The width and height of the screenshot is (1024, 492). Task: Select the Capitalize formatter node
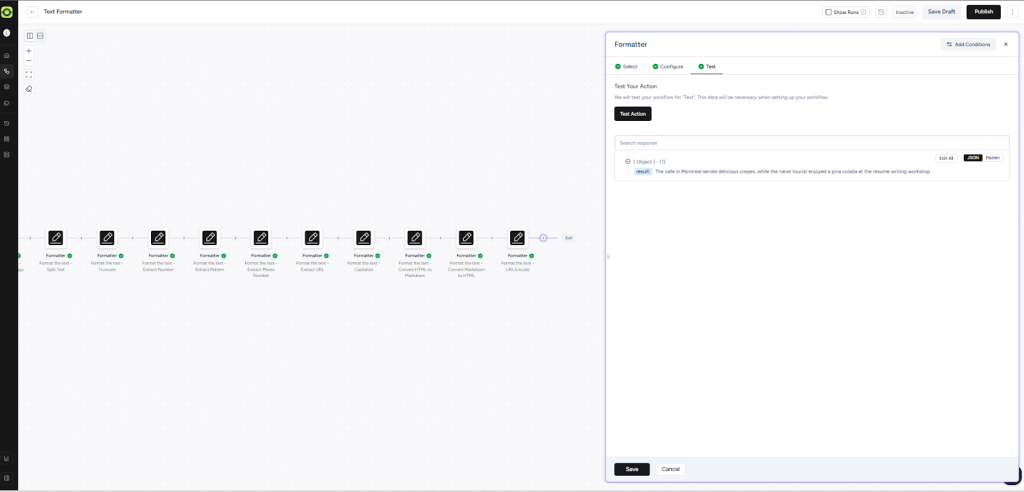(364, 238)
